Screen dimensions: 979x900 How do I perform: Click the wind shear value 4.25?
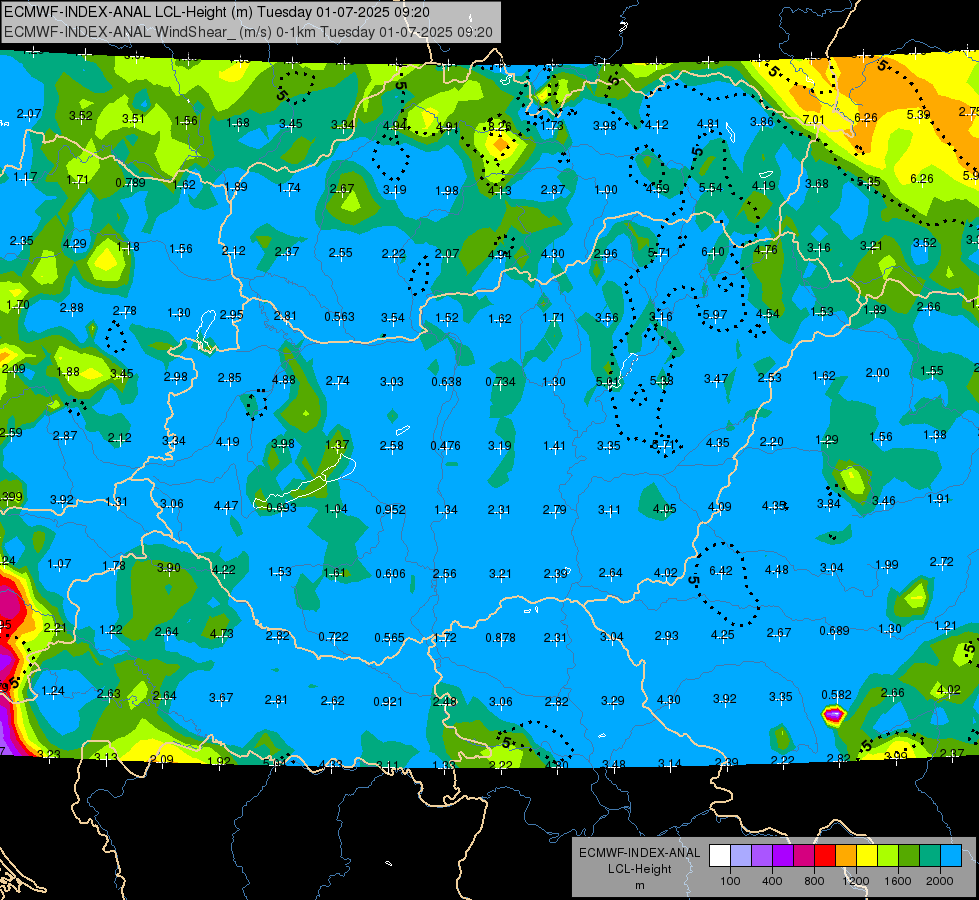pos(722,635)
